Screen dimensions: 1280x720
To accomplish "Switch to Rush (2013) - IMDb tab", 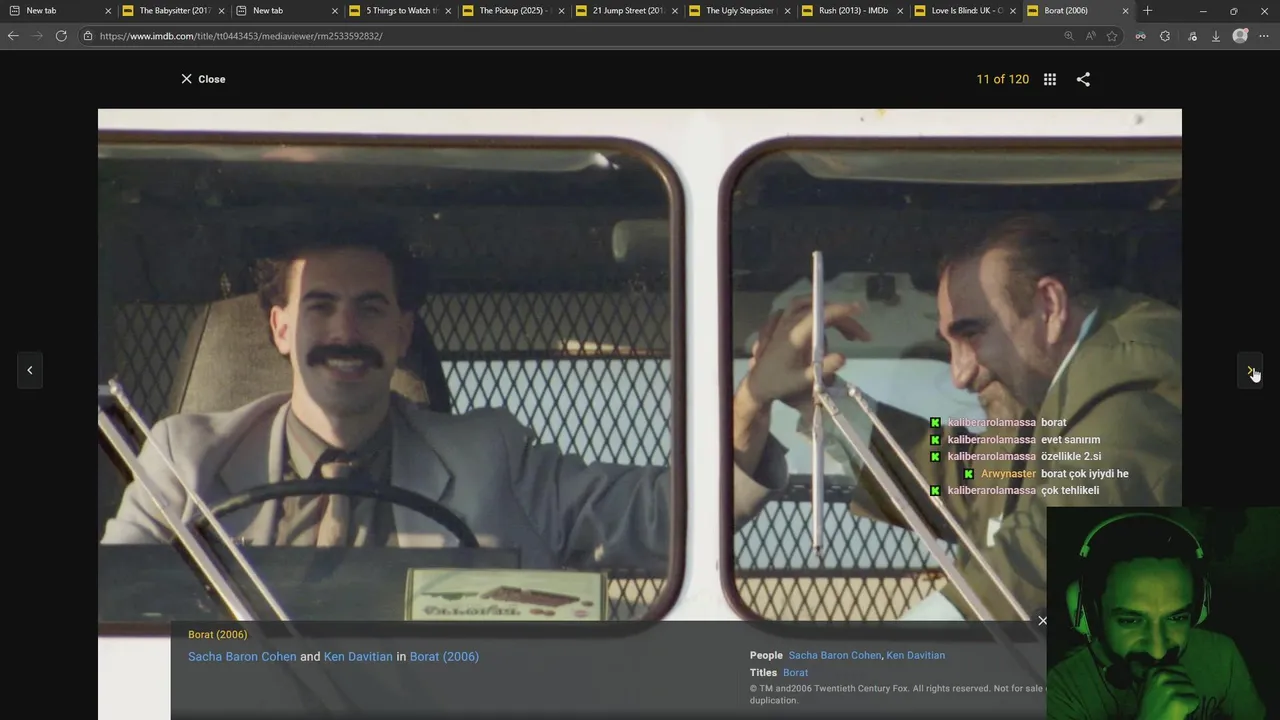I will (851, 11).
